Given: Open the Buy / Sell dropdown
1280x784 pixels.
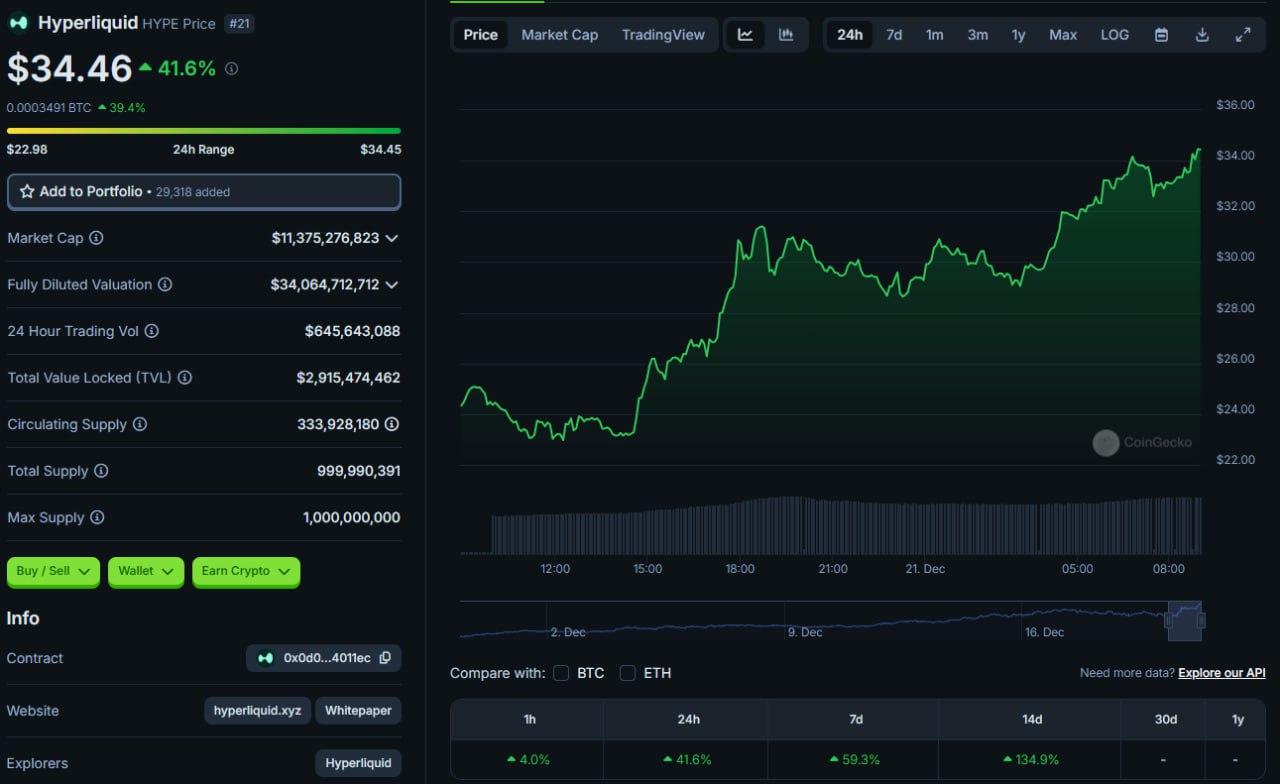Looking at the screenshot, I should click(53, 571).
